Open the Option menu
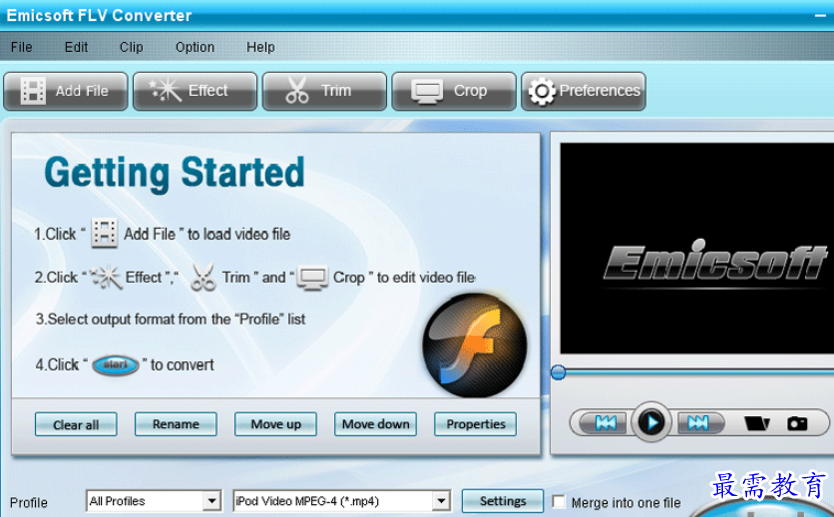Viewport: 834px width, 517px height. 195,47
